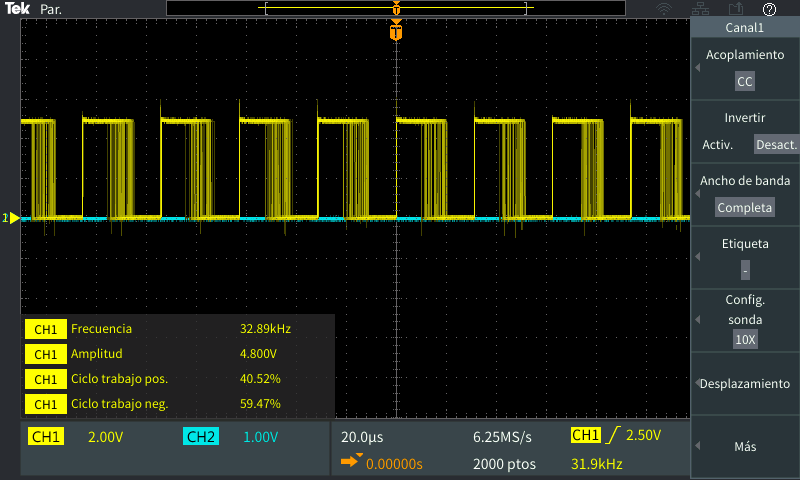
Task: Click the 31.9kHz trigger frequency readout
Action: (x=596, y=464)
